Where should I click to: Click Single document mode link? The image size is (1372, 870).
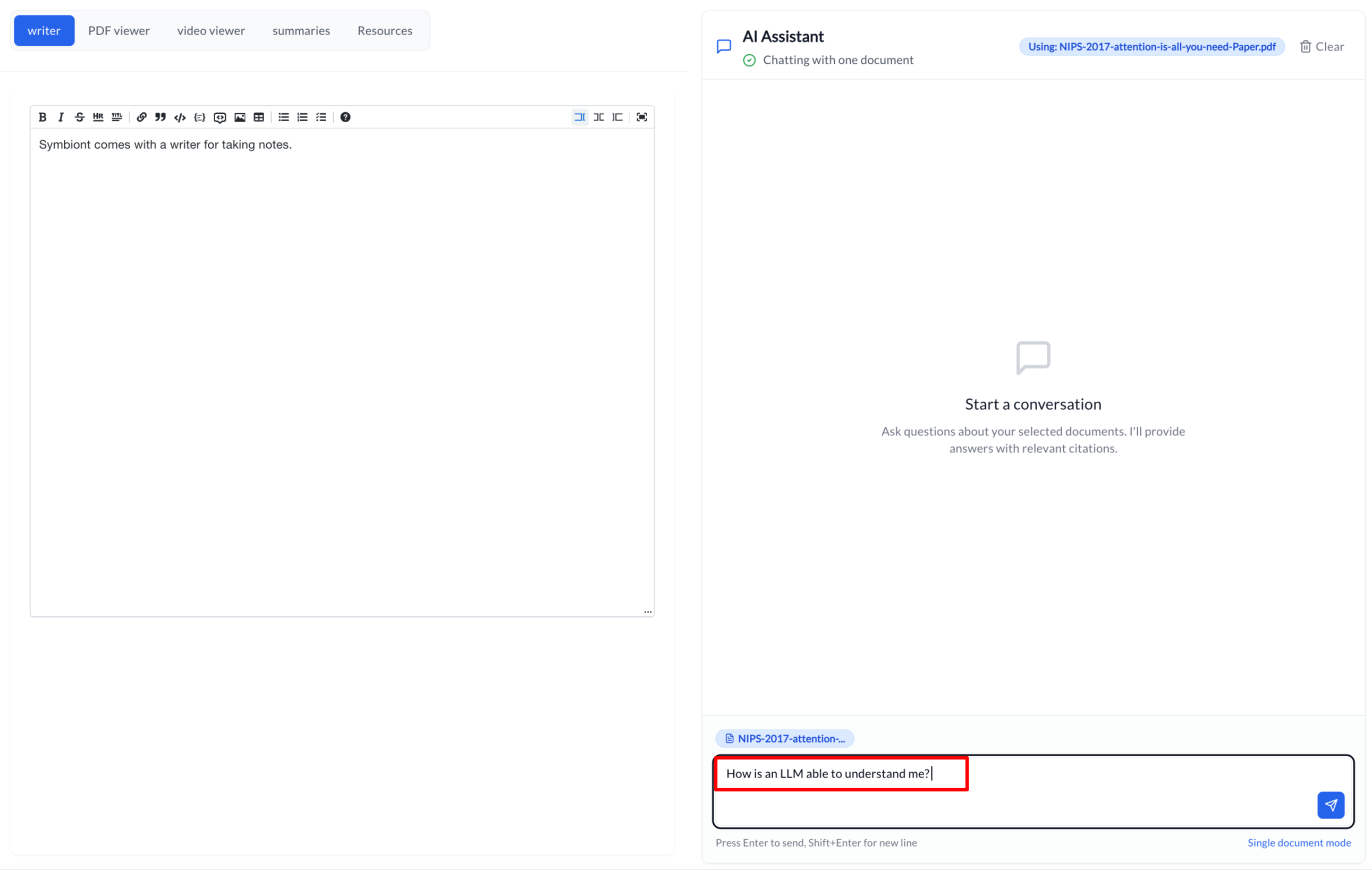click(1299, 843)
